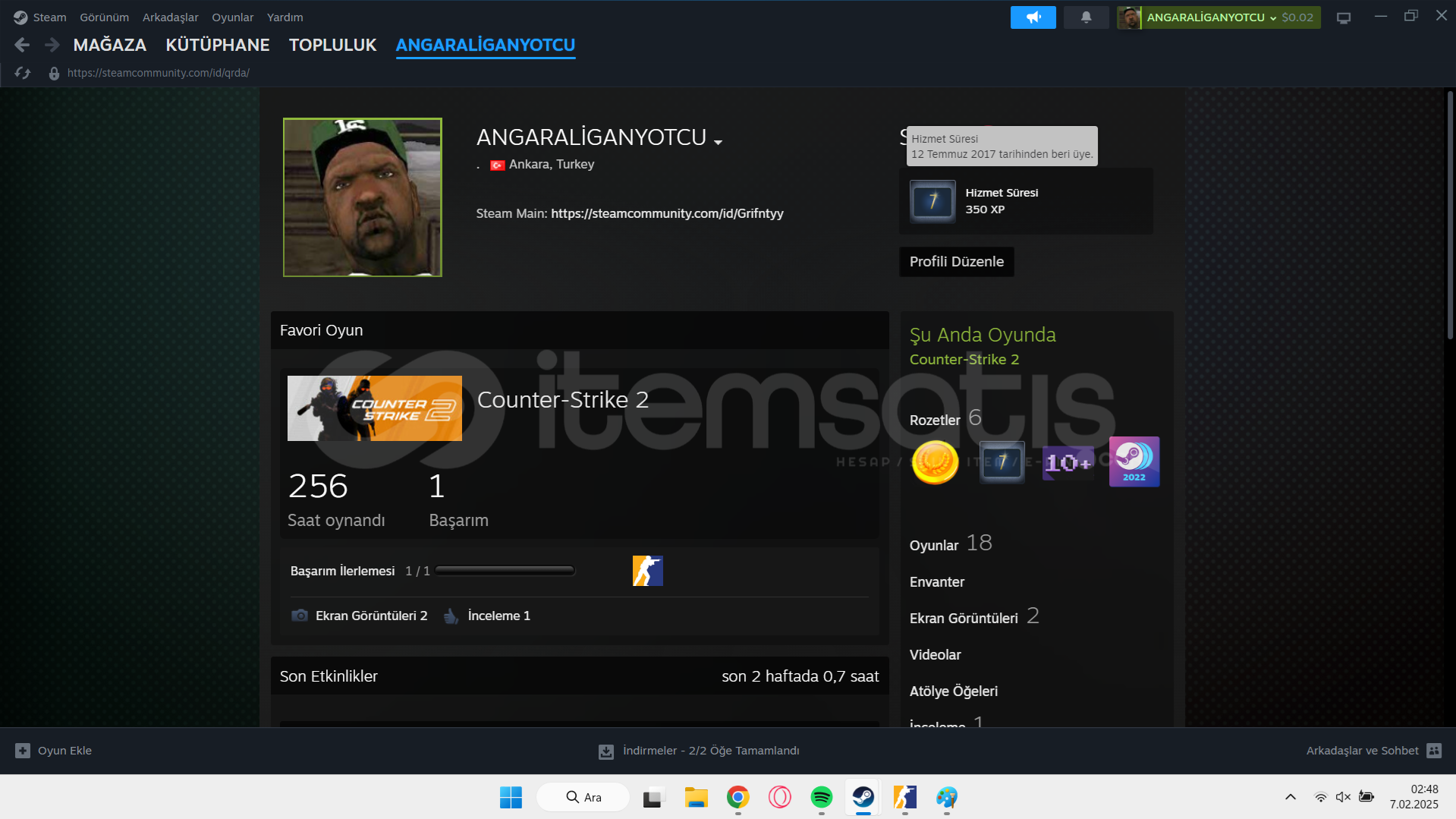Open the Oyunlar menu

[232, 17]
